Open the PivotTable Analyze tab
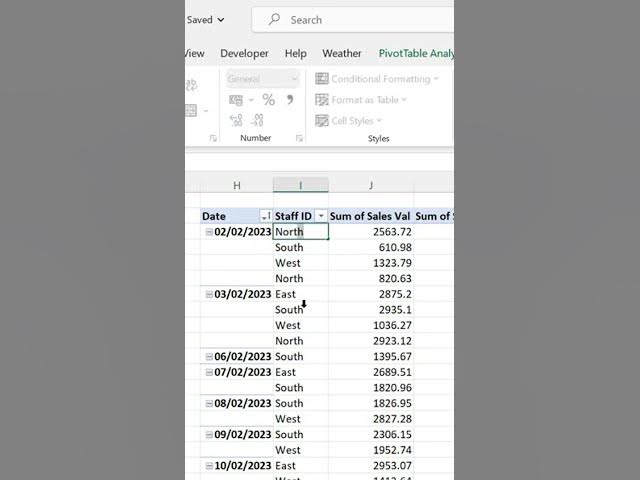This screenshot has height=480, width=640. (415, 53)
